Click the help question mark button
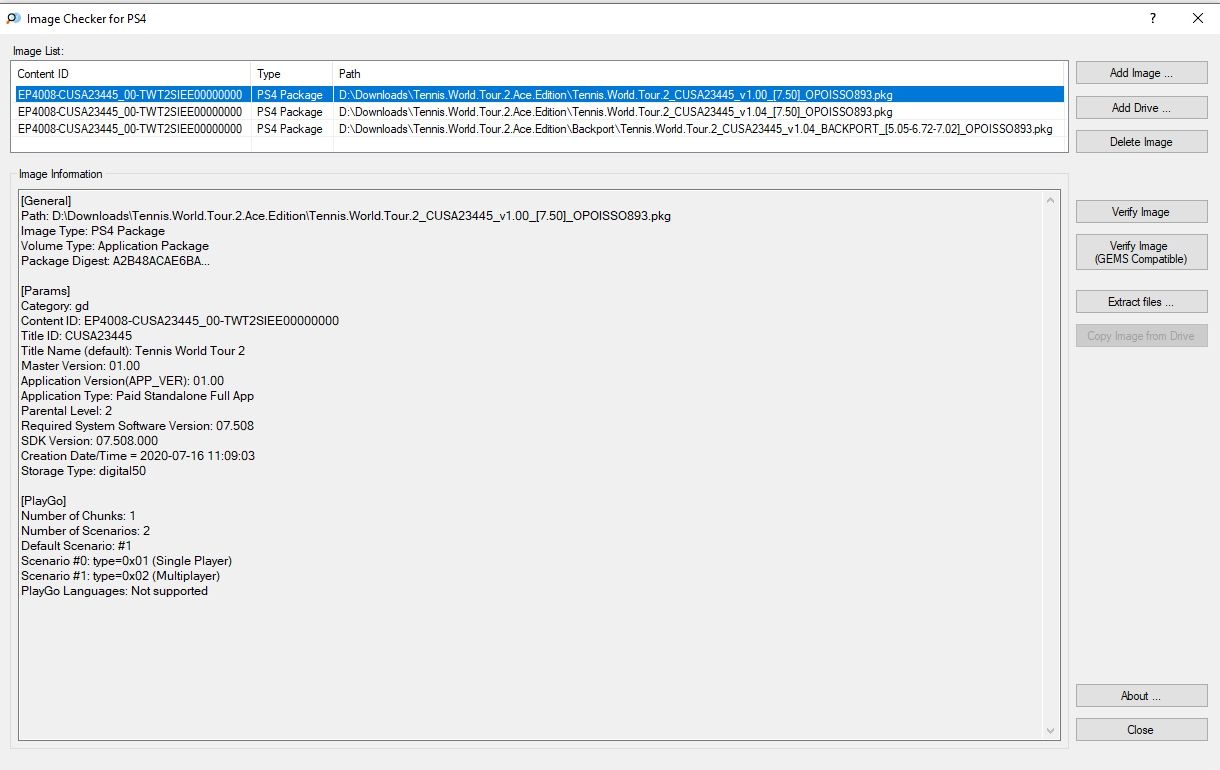The image size is (1220, 770). [1153, 18]
